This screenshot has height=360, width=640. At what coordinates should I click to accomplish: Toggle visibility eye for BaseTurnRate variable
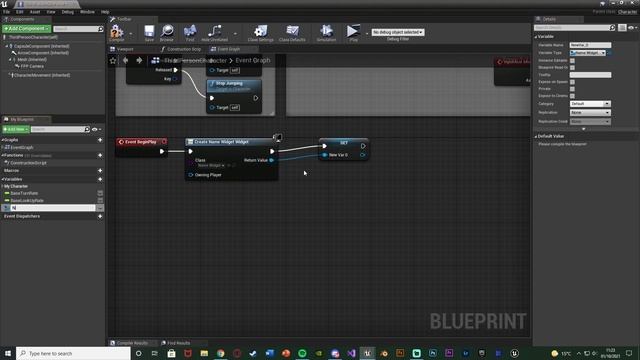100,193
